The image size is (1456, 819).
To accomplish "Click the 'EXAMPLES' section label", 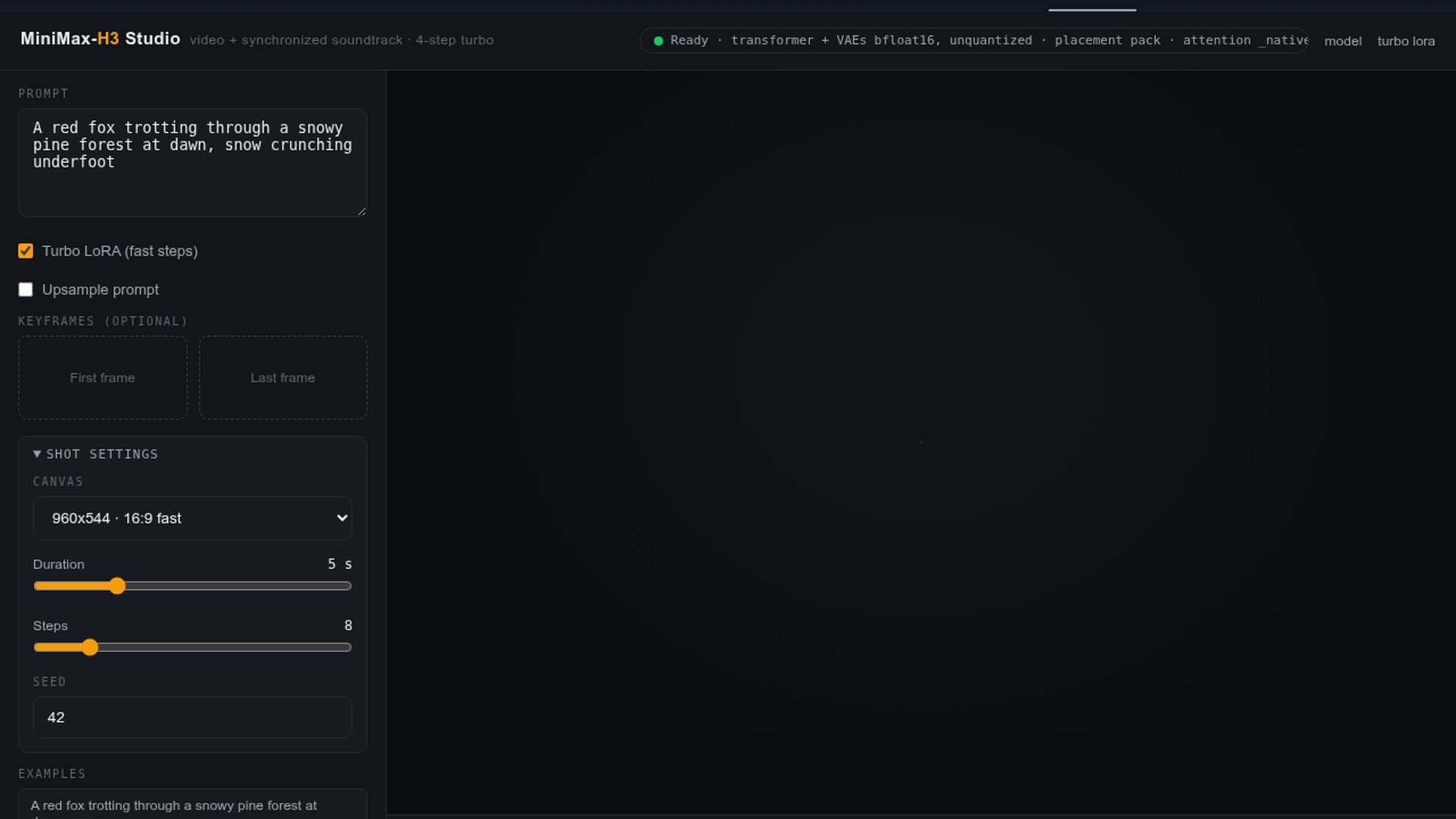I will coord(52,774).
